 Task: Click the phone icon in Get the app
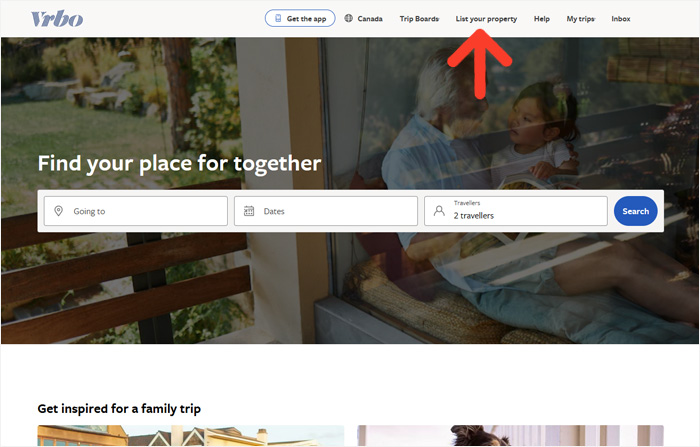coord(278,18)
